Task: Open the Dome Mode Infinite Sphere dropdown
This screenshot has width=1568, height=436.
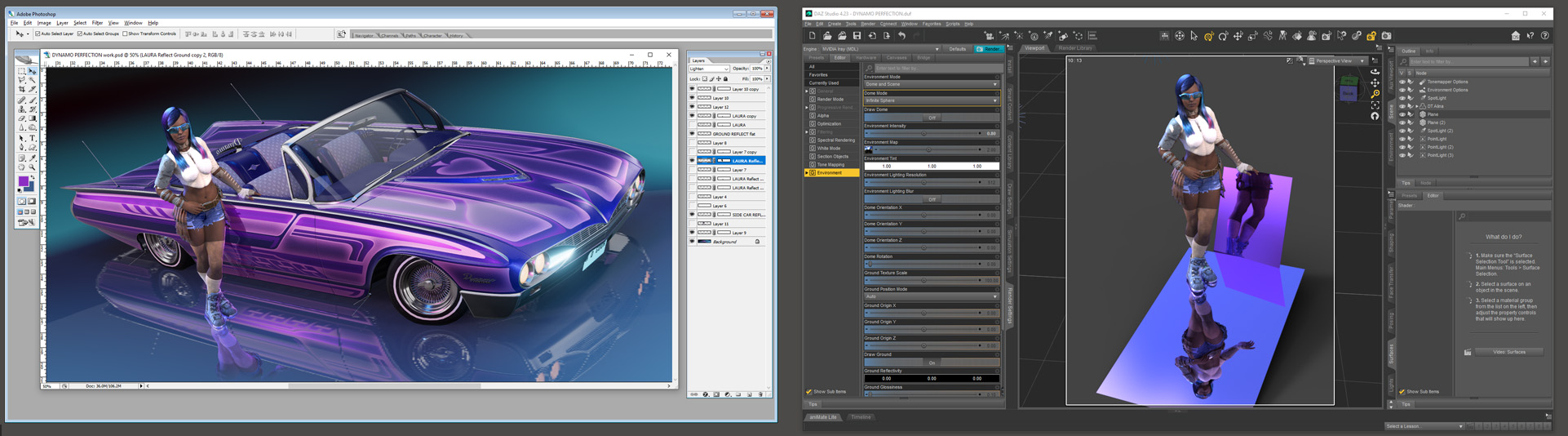Action: pos(931,100)
